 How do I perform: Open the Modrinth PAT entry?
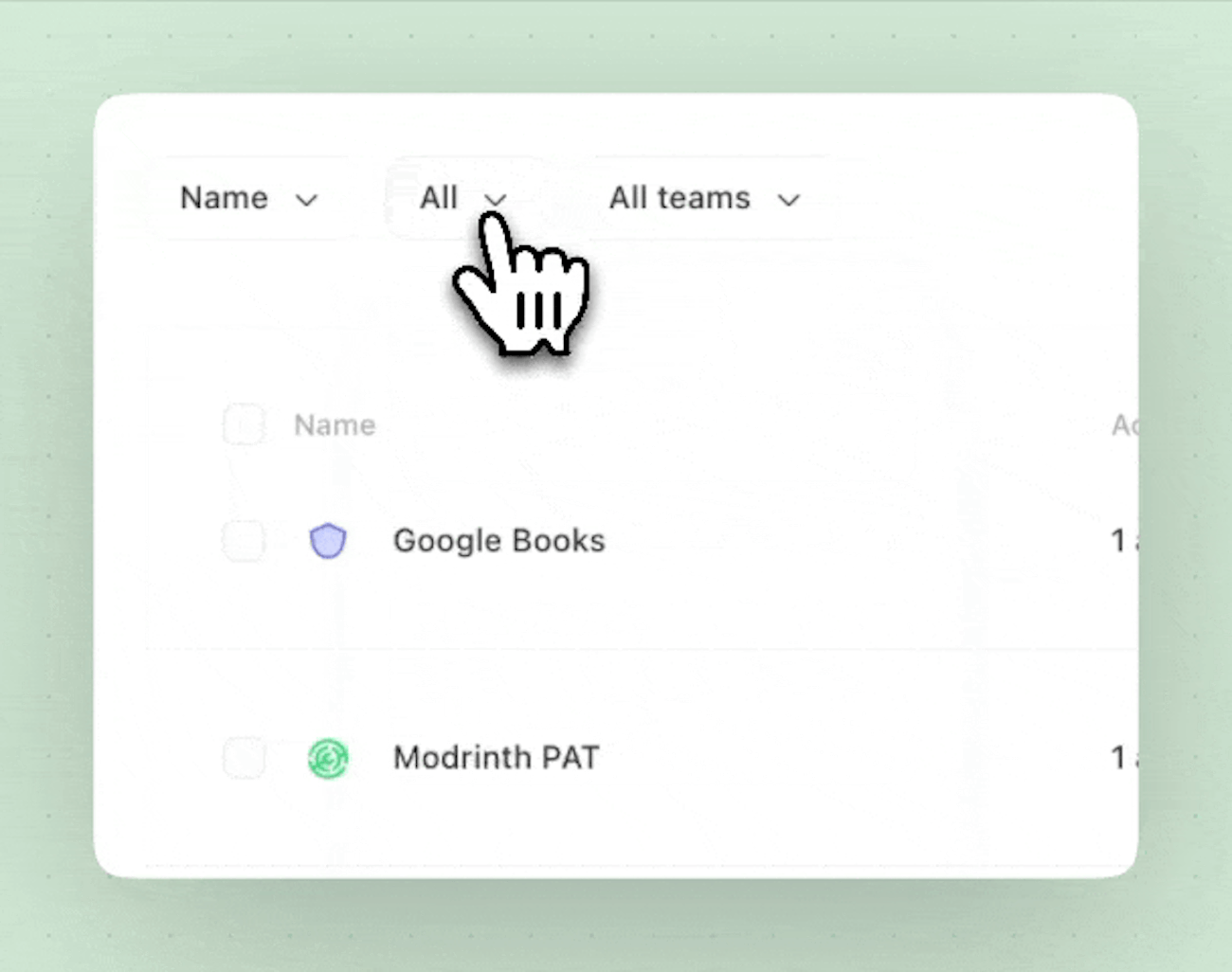point(497,758)
